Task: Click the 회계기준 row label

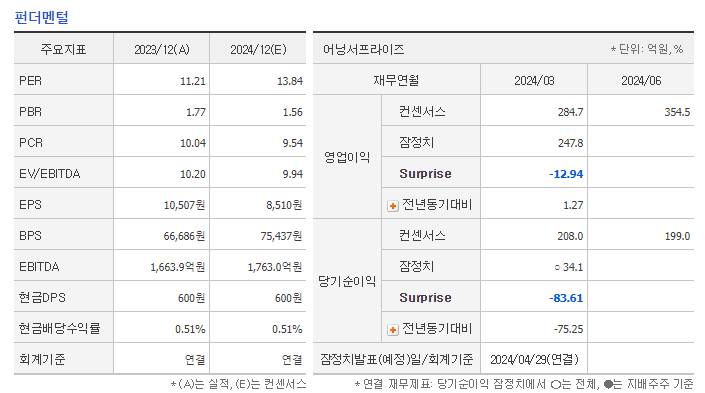Action: pos(42,359)
